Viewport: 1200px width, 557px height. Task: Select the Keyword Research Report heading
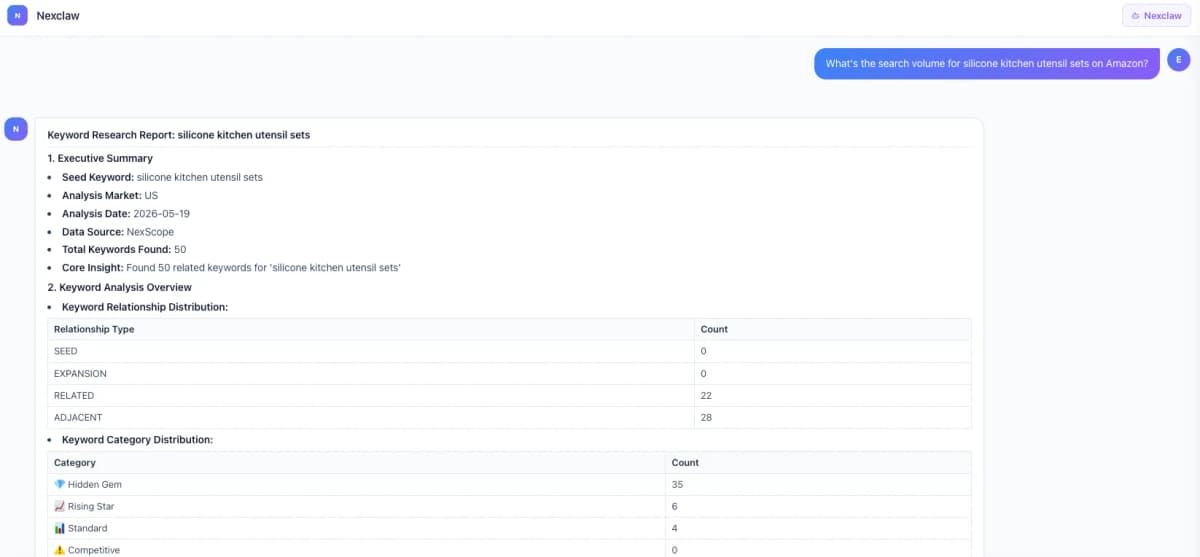179,134
